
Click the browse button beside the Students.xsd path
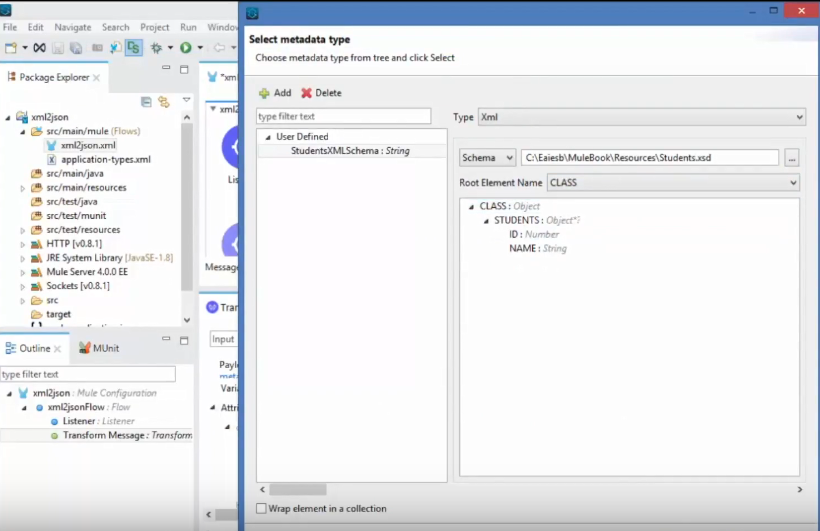(x=792, y=158)
